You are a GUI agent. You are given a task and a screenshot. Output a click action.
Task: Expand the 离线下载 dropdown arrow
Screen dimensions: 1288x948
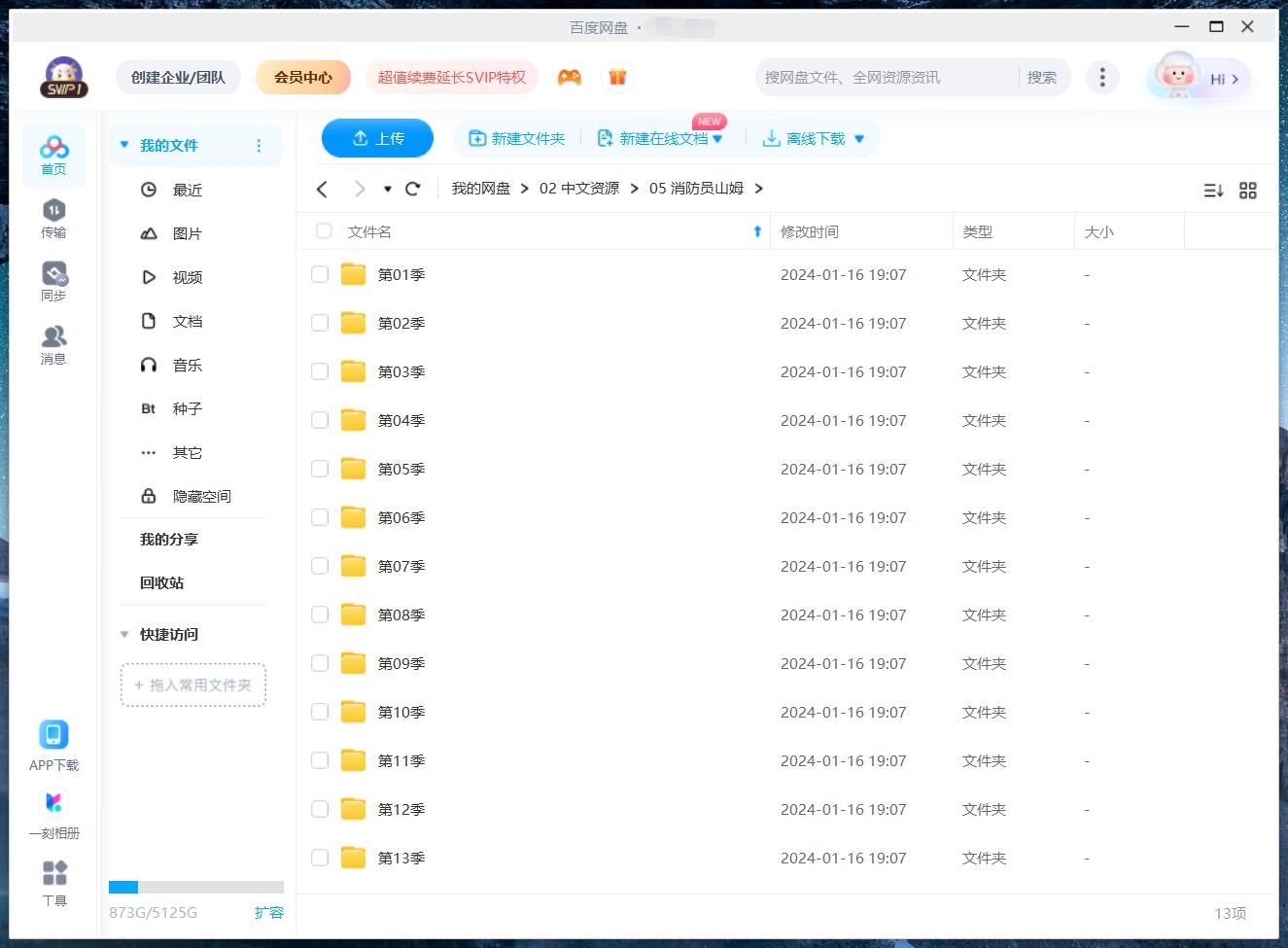point(858,138)
